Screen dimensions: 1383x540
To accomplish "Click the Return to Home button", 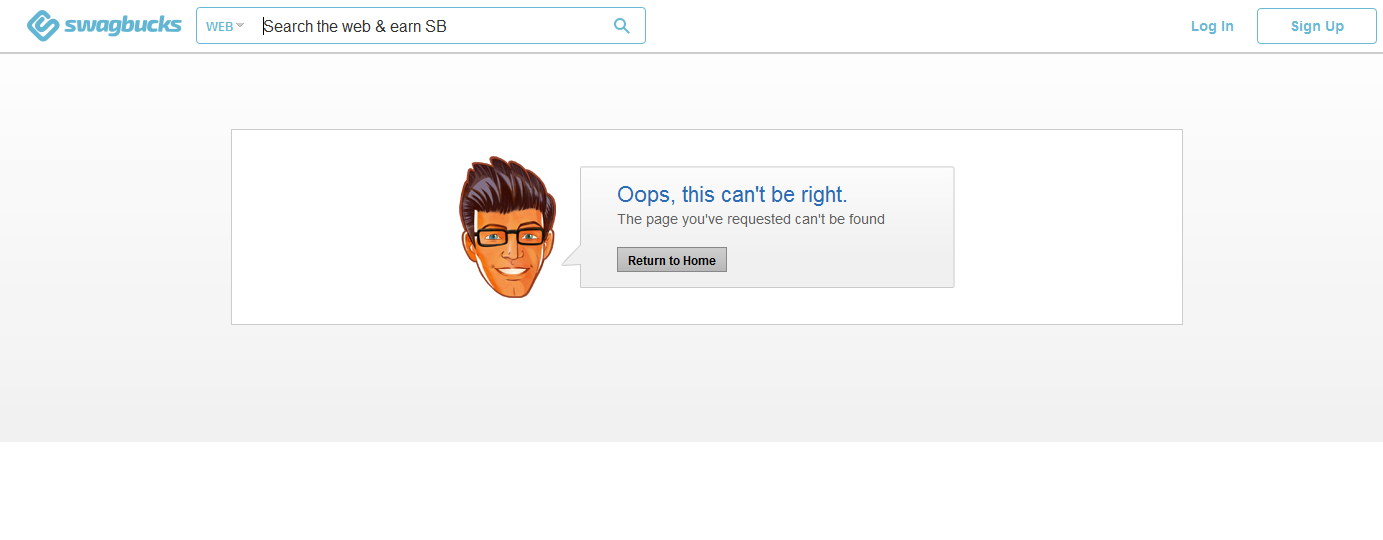I will 672,260.
